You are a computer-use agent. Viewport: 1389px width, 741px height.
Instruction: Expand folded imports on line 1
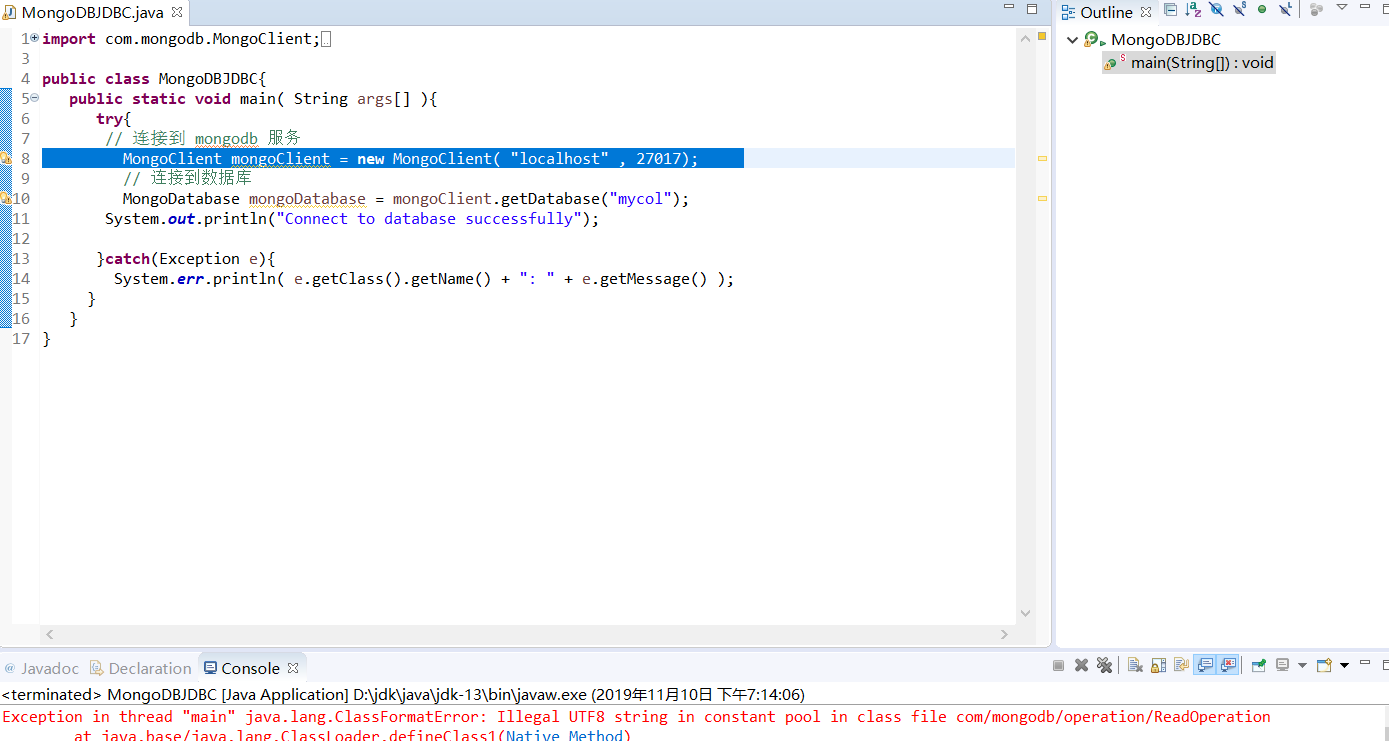[x=35, y=38]
